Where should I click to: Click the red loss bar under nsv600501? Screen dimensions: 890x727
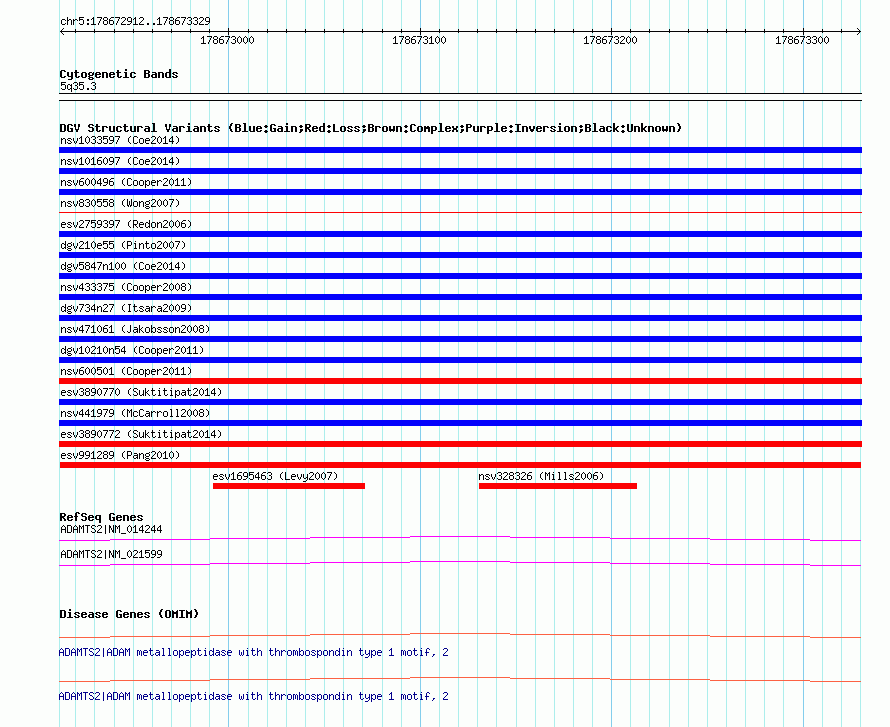[460, 381]
